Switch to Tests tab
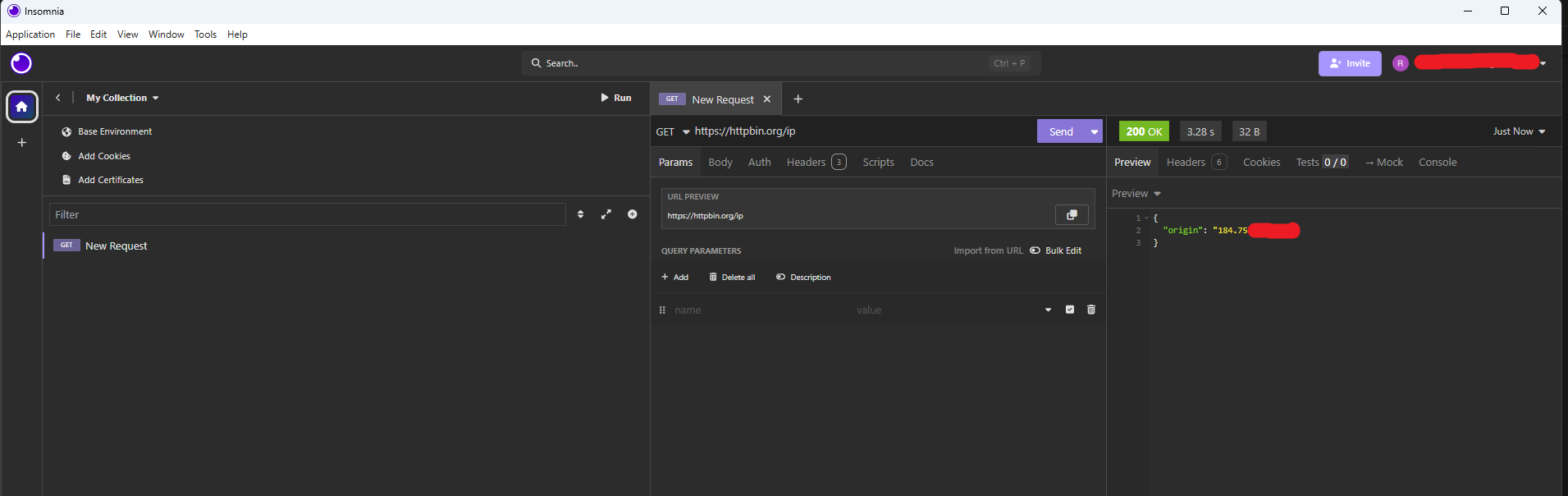 pos(1322,163)
